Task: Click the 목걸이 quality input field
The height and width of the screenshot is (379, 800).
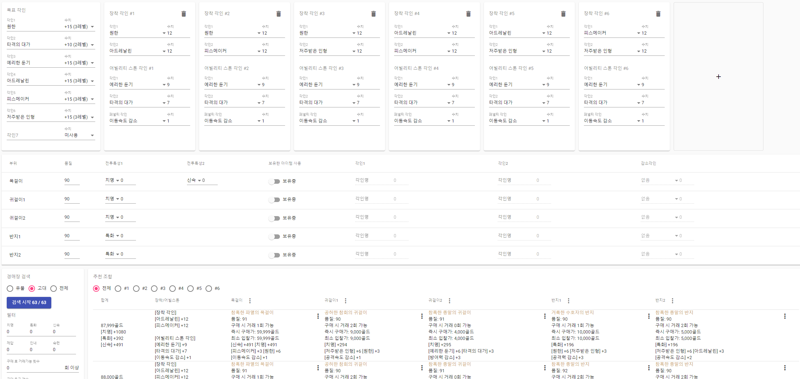Action: pos(71,181)
